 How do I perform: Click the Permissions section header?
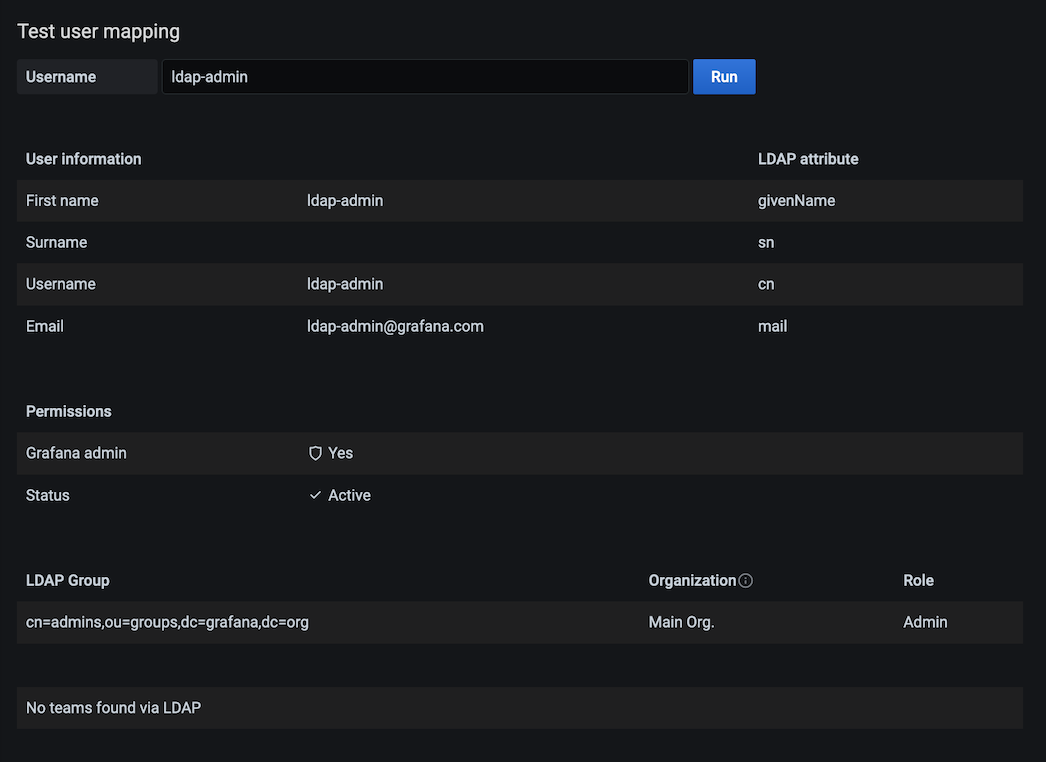click(x=68, y=411)
